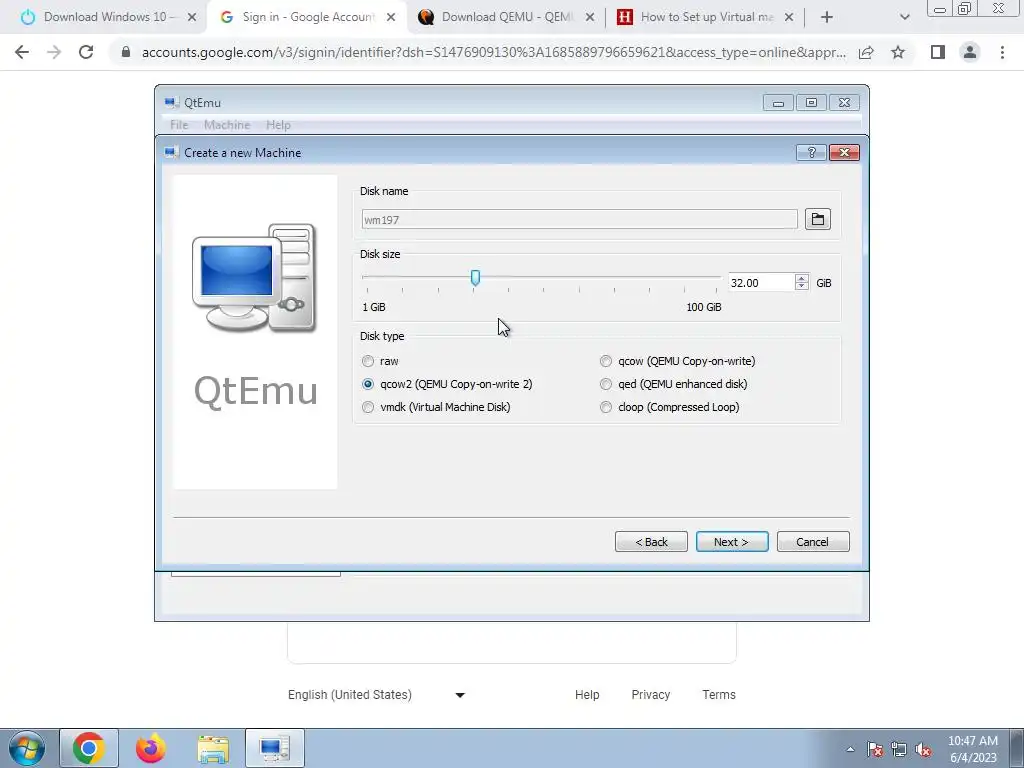Select QtEmu taskbar icon

point(275,748)
